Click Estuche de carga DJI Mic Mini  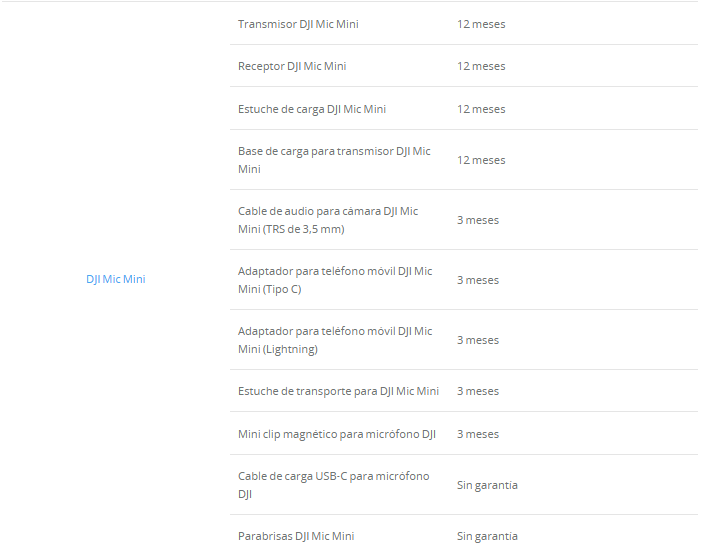pyautogui.click(x=311, y=109)
